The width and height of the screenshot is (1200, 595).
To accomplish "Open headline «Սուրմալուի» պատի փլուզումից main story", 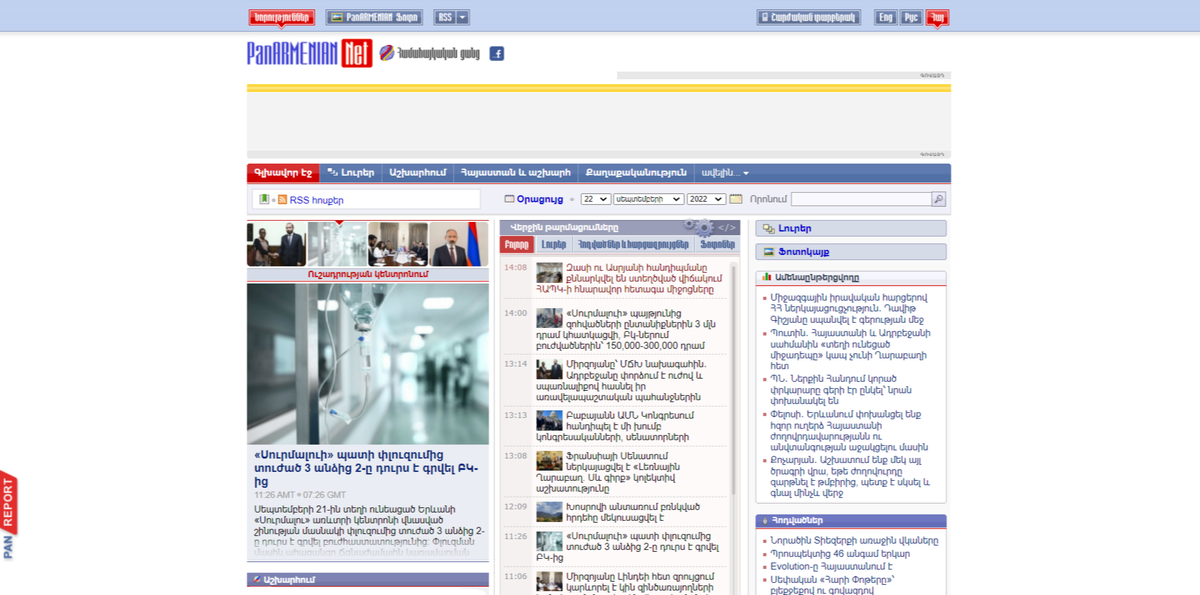I will (x=366, y=468).
